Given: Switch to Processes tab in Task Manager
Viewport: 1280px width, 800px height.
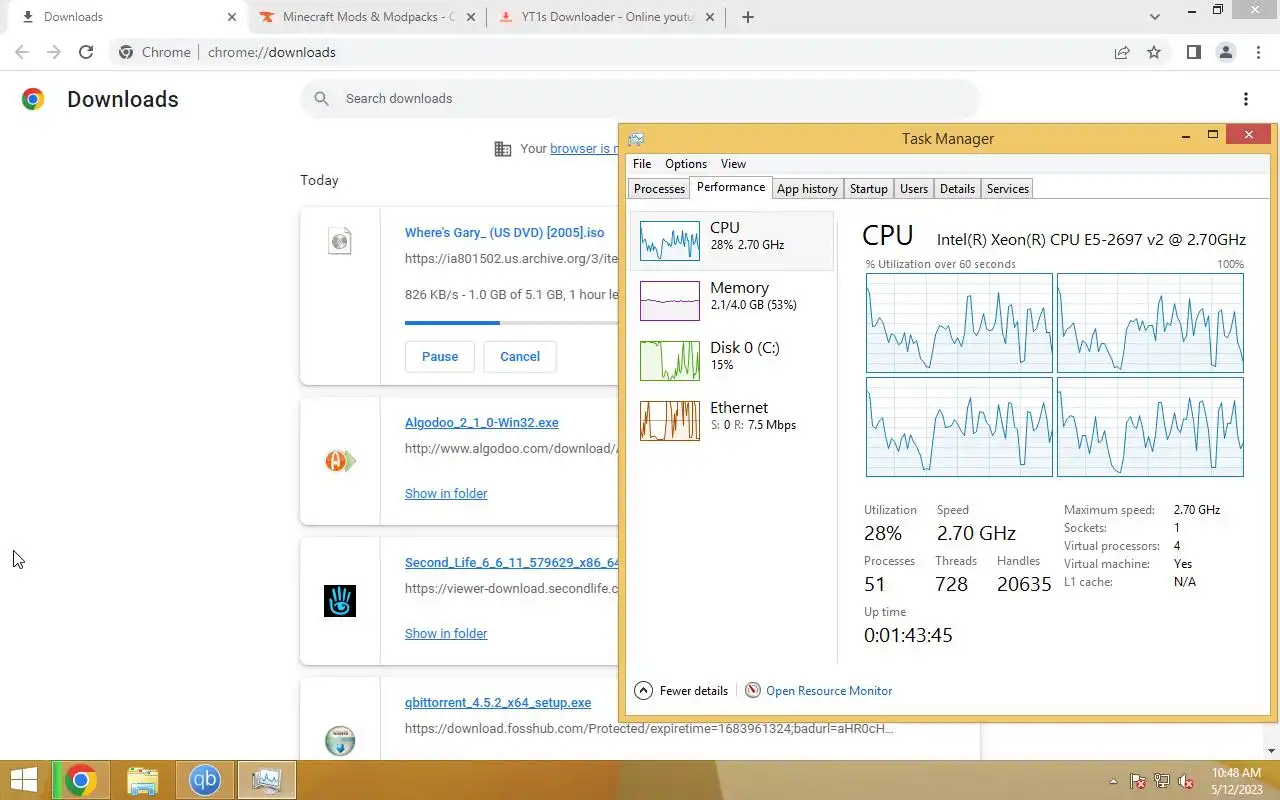Looking at the screenshot, I should click(659, 189).
